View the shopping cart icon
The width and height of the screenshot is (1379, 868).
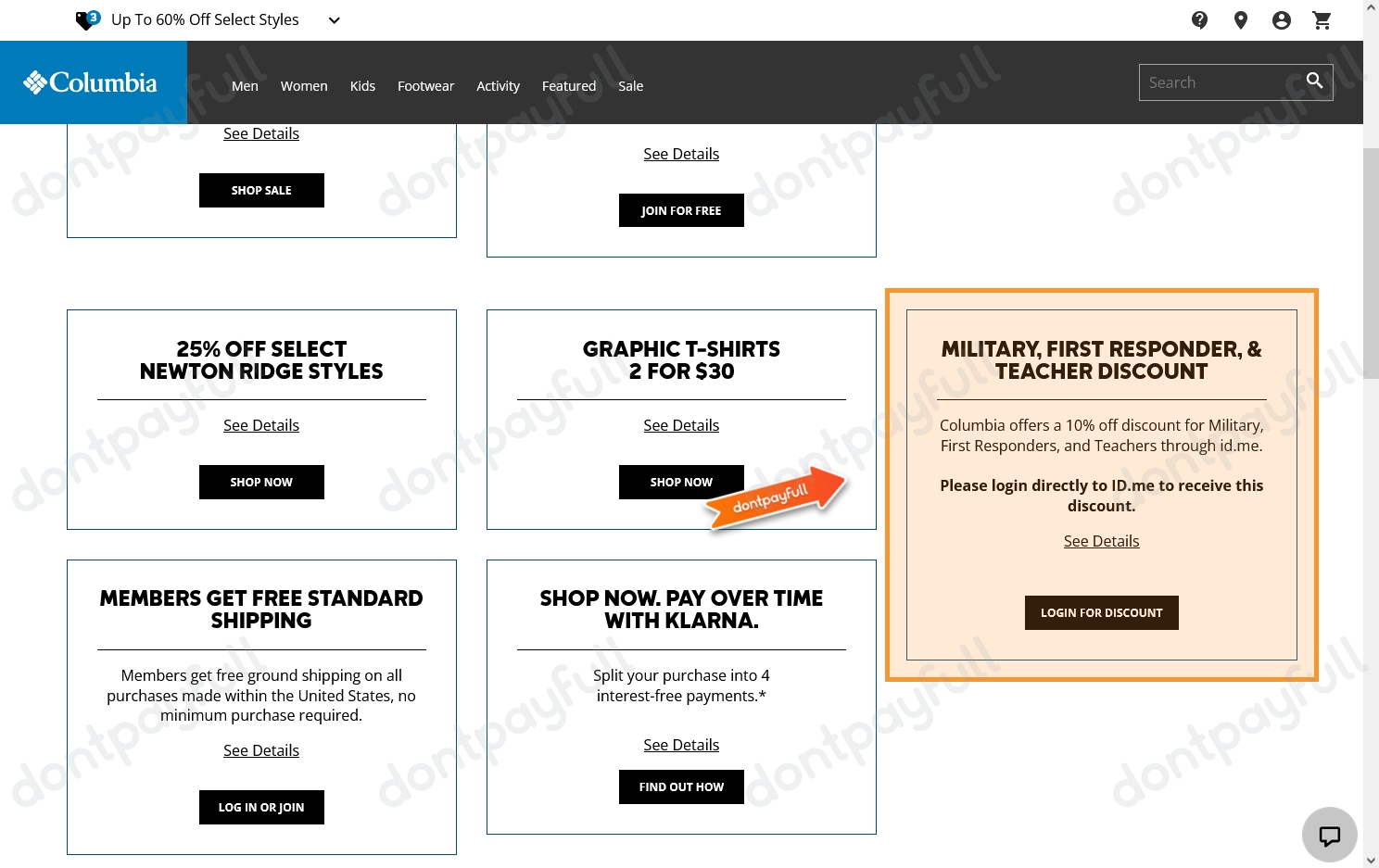pos(1322,19)
